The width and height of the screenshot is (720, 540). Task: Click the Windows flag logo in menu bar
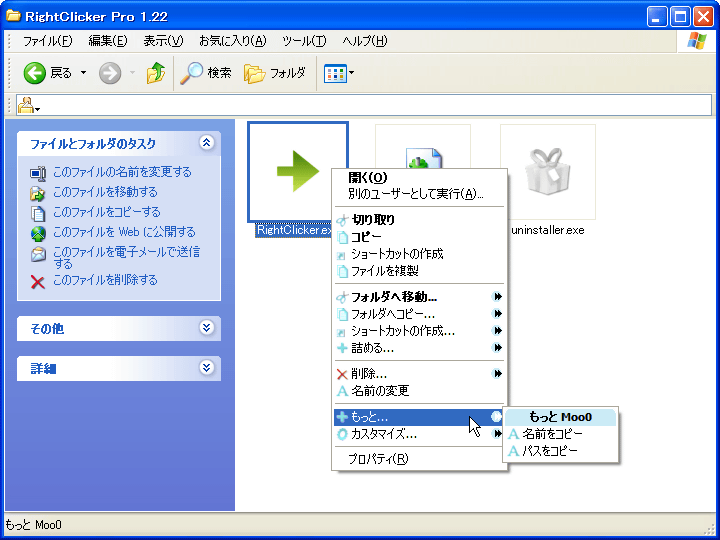pos(697,41)
